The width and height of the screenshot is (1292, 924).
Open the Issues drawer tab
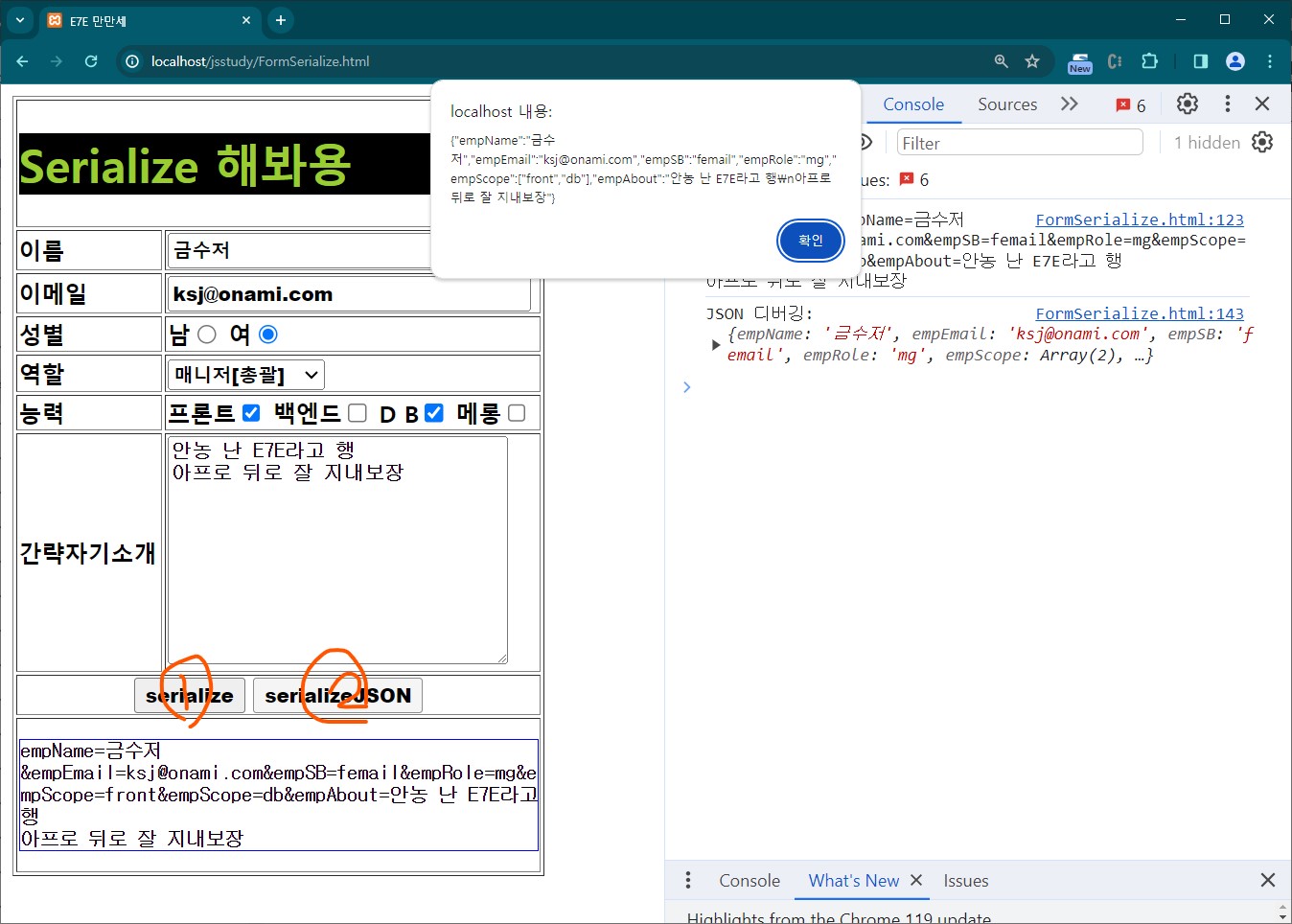(966, 881)
